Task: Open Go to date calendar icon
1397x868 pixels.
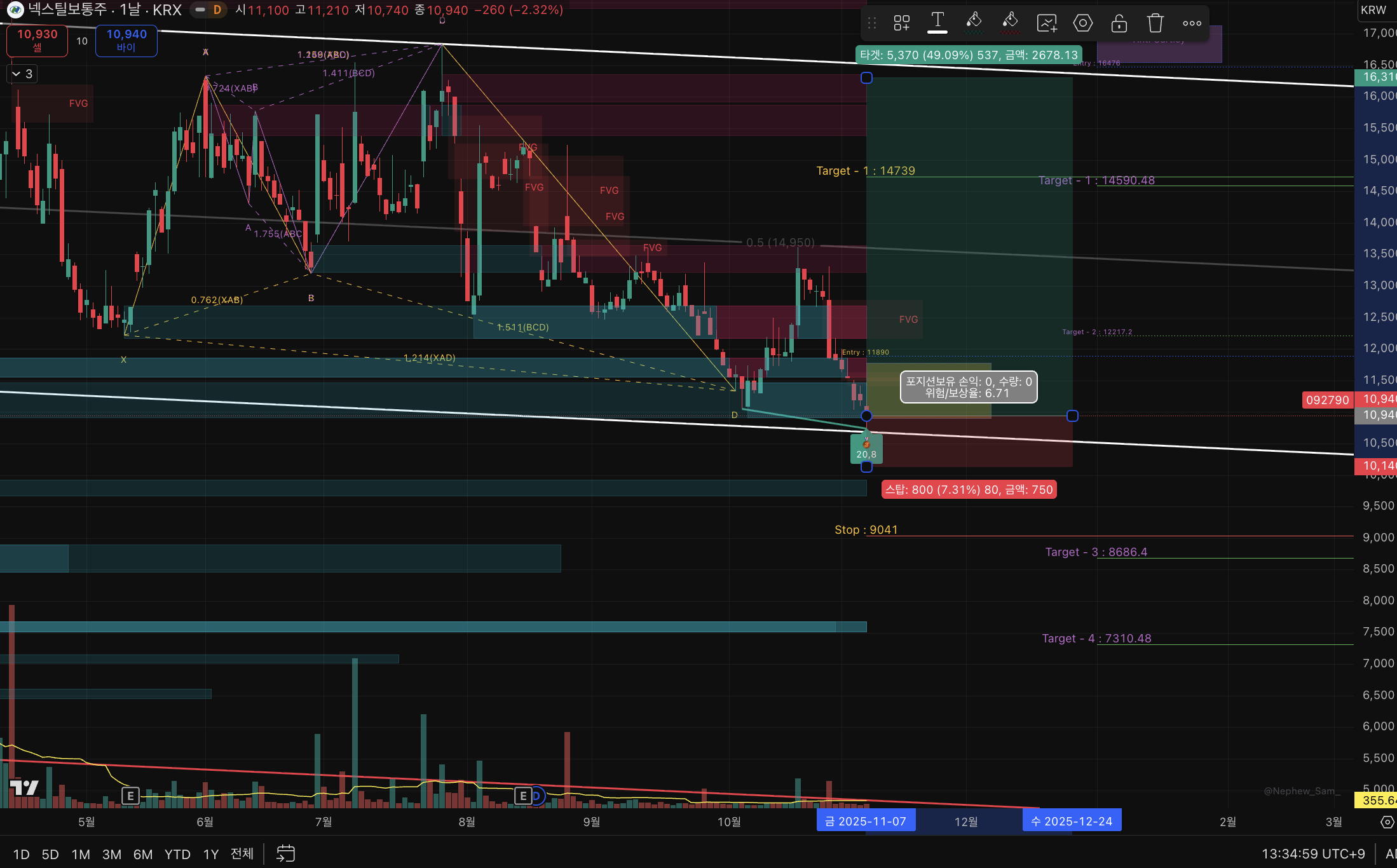Action: (285, 853)
